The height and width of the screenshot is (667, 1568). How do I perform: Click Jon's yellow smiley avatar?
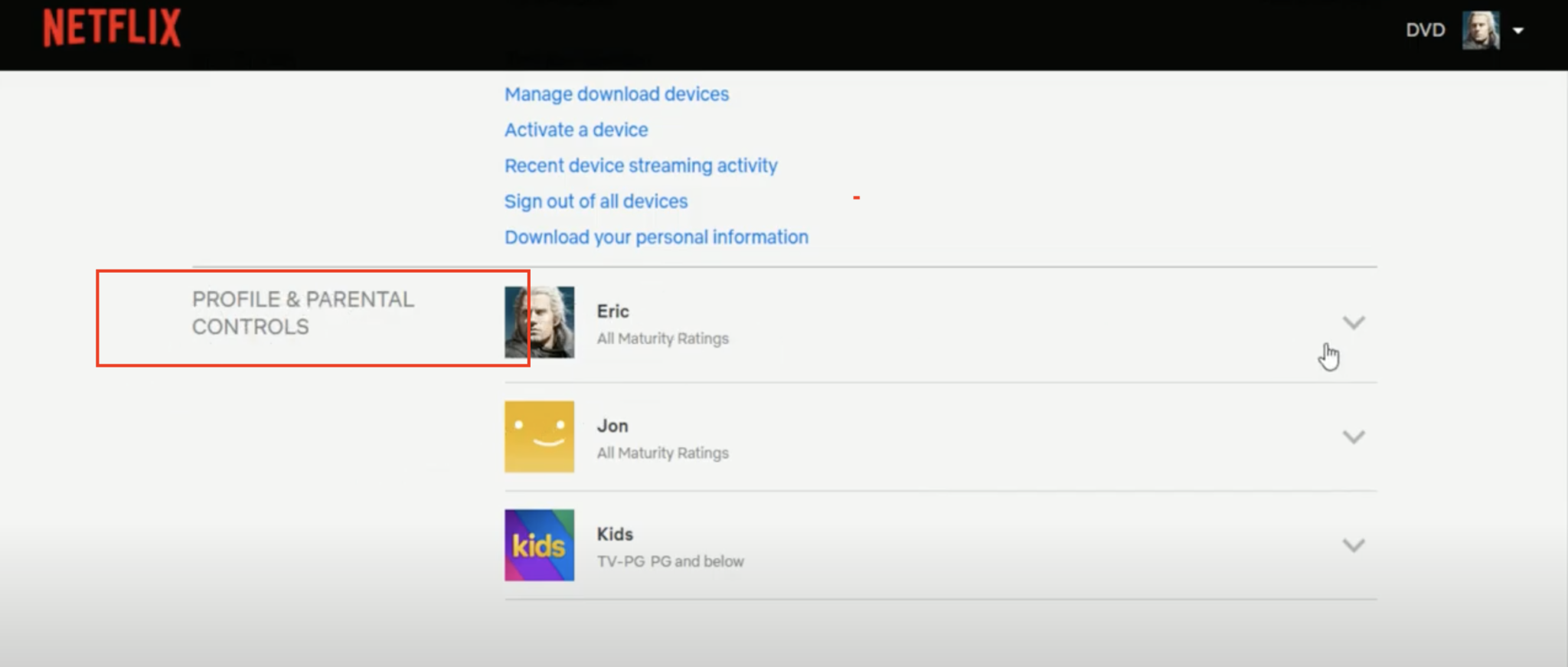[539, 436]
